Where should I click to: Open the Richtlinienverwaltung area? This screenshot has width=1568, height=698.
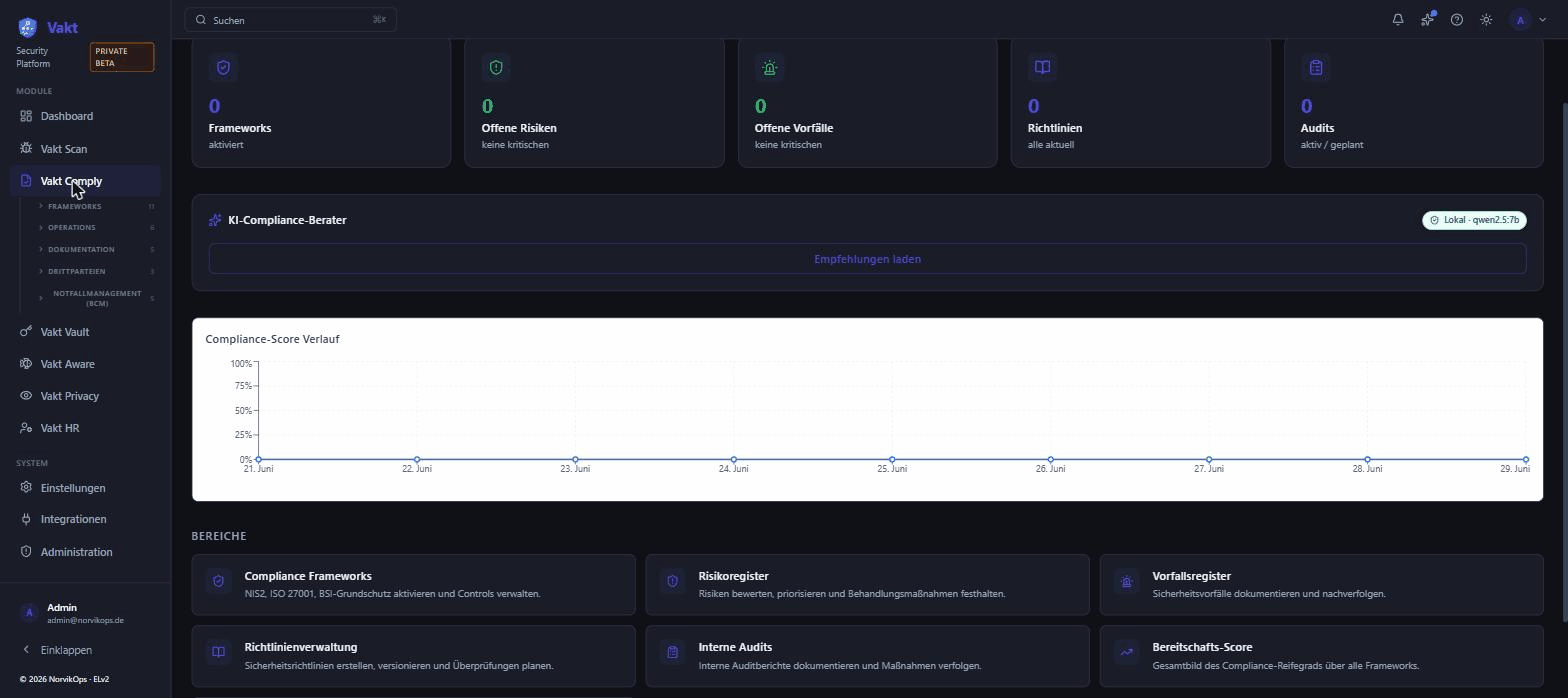[x=413, y=656]
